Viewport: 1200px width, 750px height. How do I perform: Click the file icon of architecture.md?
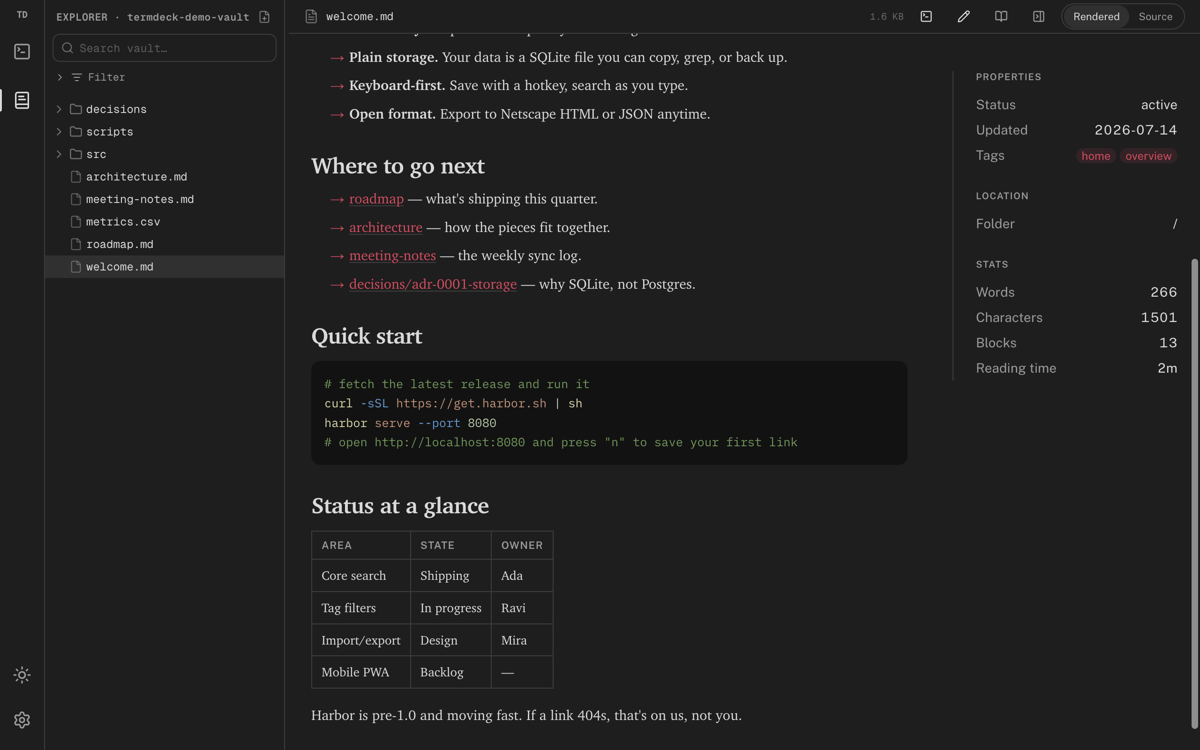tap(76, 177)
